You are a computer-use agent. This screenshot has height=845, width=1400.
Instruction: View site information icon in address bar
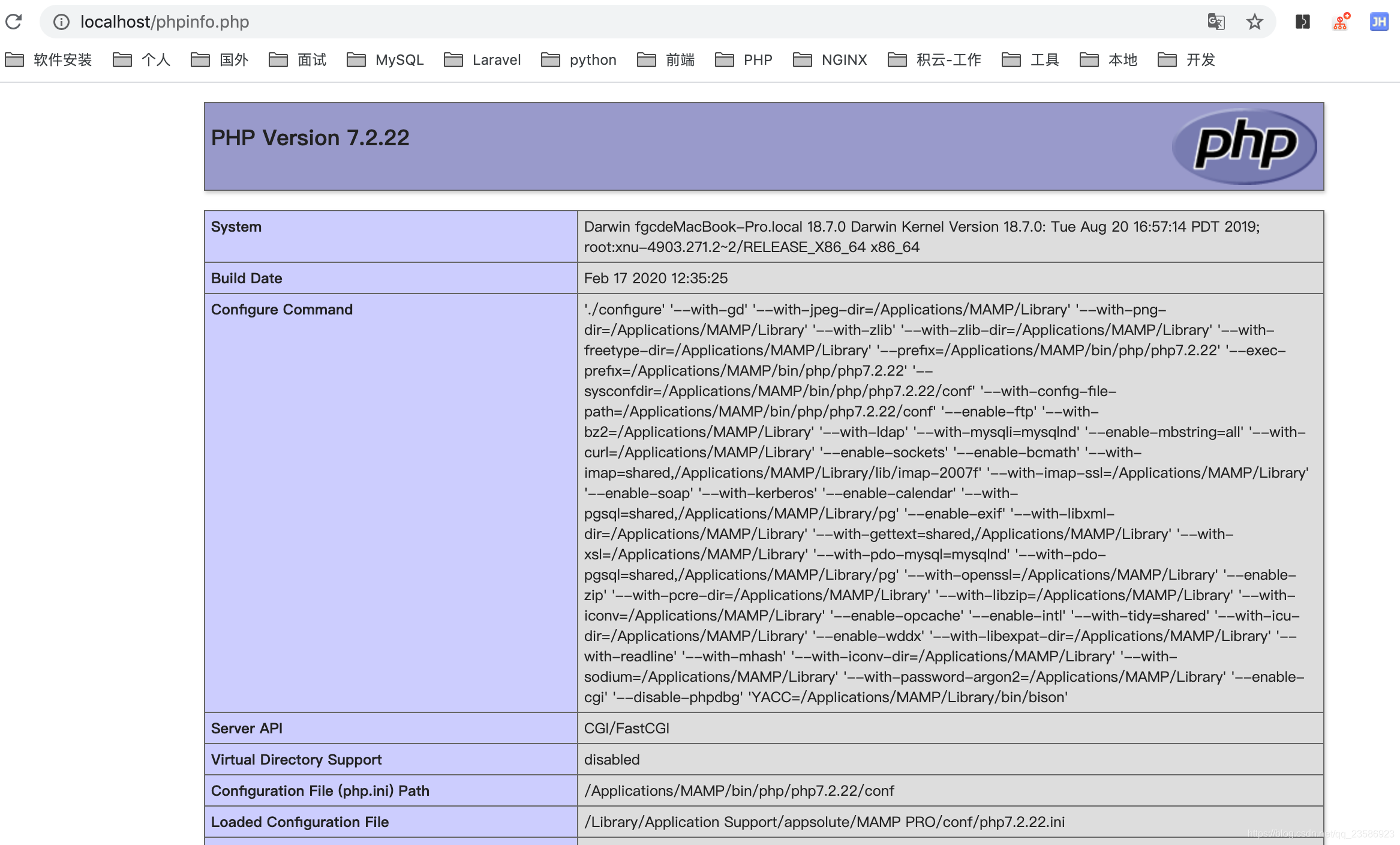61,22
